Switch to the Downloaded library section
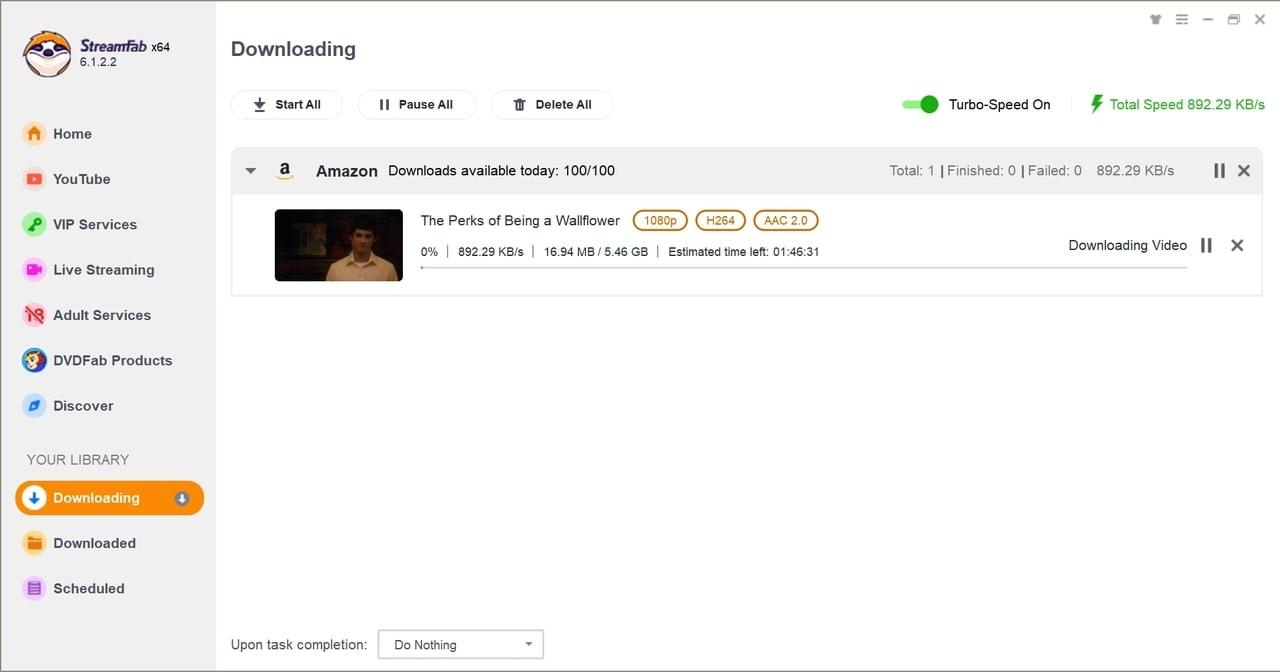 pyautogui.click(x=94, y=543)
